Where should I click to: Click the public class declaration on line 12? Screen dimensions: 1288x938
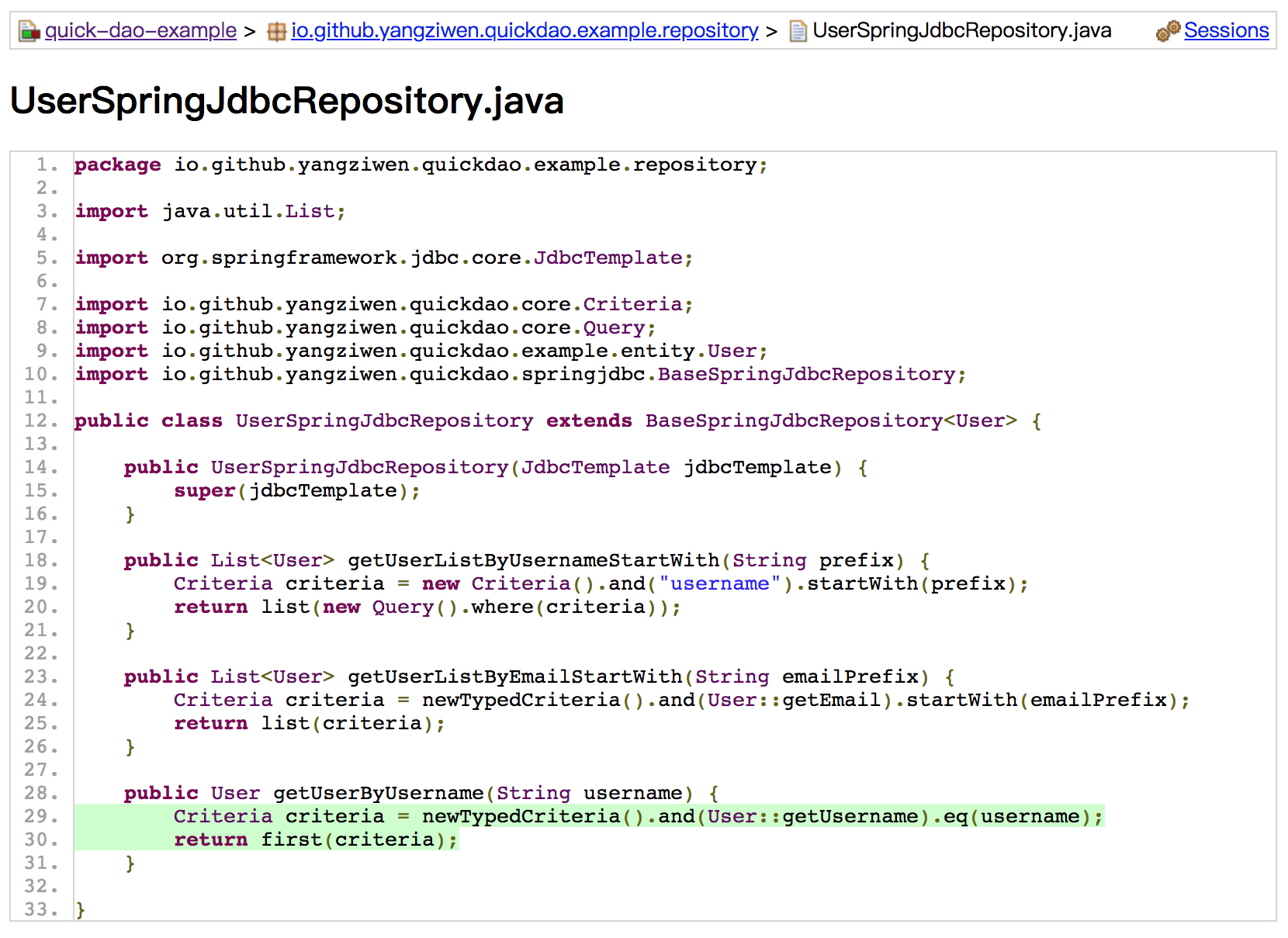point(558,421)
